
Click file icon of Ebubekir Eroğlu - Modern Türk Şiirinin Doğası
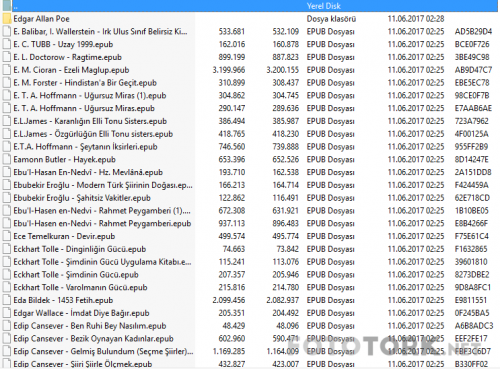click(x=7, y=185)
